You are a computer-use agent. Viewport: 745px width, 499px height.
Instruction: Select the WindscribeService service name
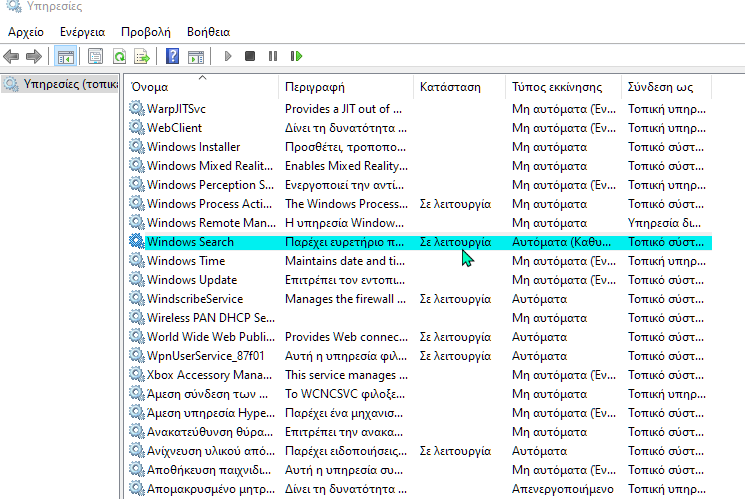(x=195, y=299)
